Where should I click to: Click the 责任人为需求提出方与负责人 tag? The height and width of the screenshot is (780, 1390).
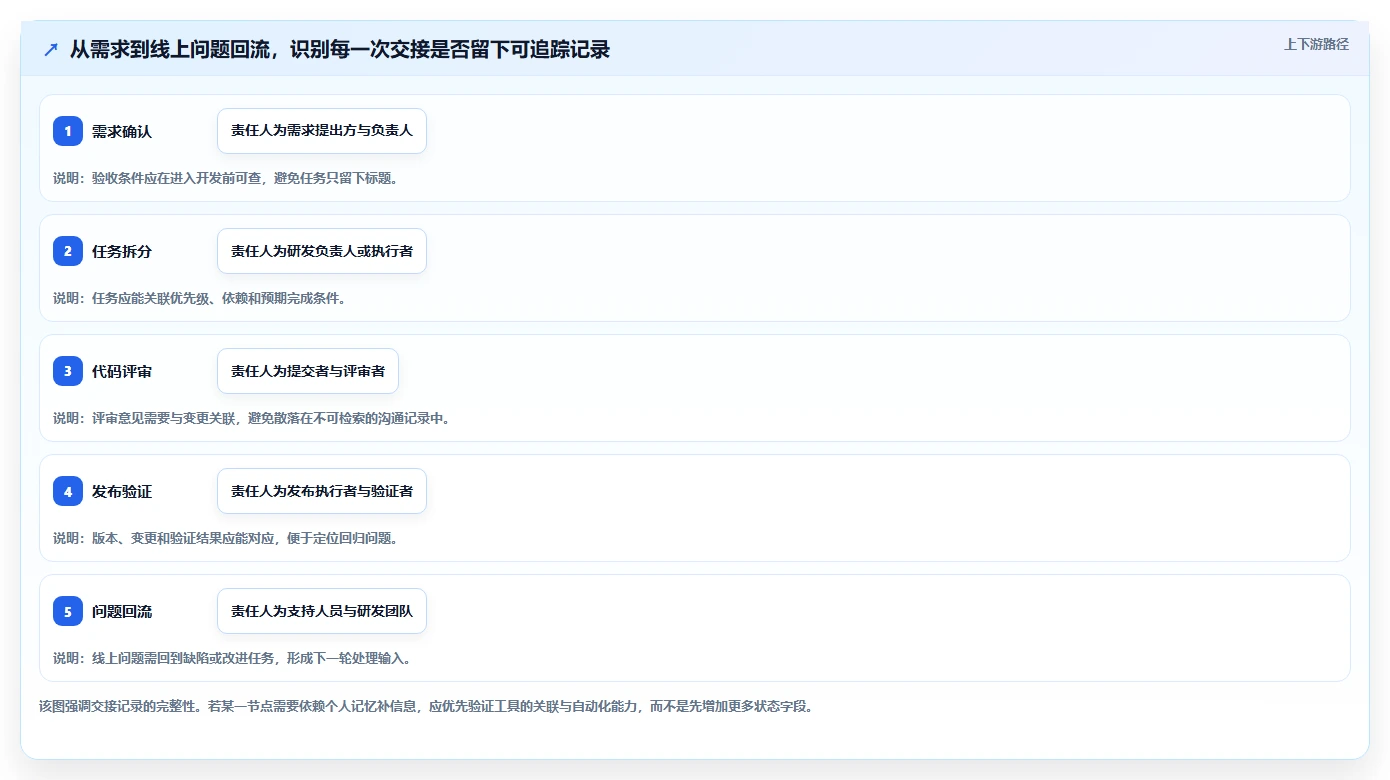(x=322, y=131)
